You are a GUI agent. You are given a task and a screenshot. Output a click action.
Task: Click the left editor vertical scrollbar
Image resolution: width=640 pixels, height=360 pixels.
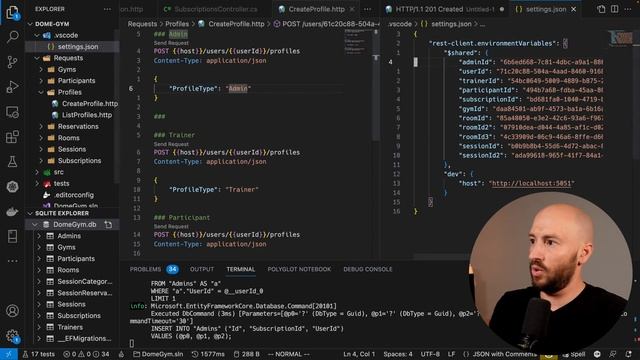click(376, 86)
